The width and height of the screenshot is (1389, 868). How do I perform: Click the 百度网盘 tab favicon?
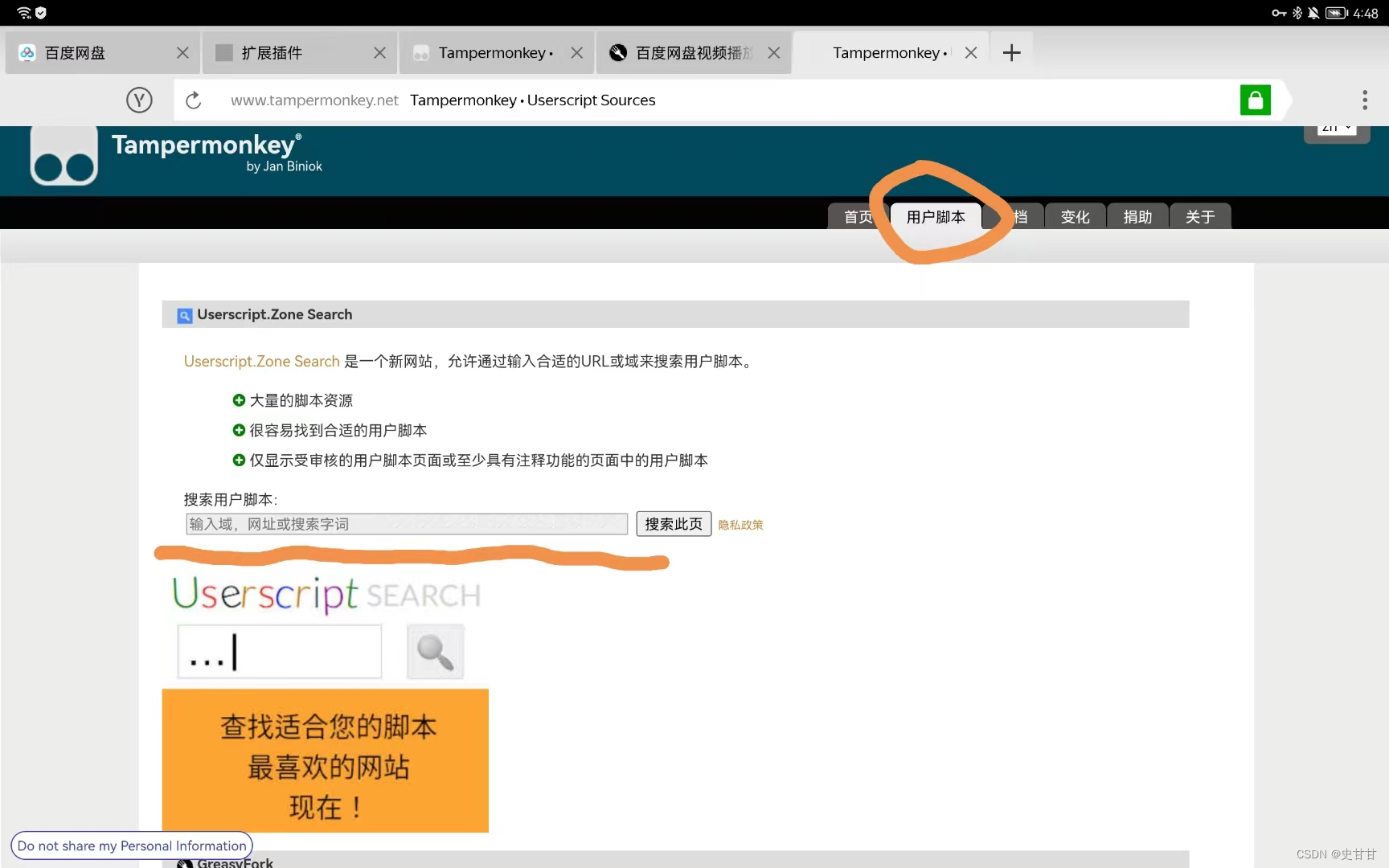click(27, 53)
